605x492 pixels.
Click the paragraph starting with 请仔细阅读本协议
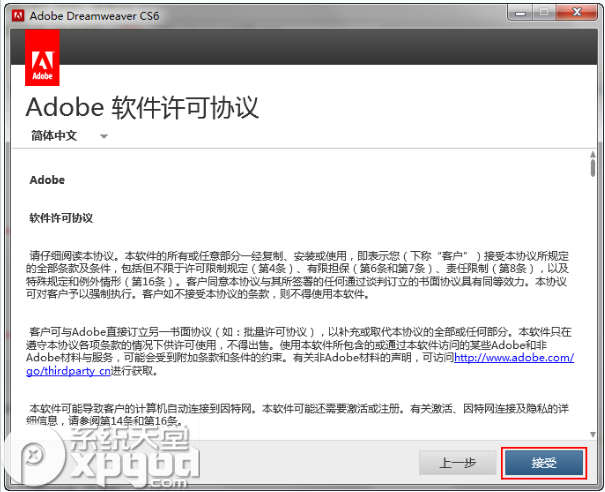point(297,275)
